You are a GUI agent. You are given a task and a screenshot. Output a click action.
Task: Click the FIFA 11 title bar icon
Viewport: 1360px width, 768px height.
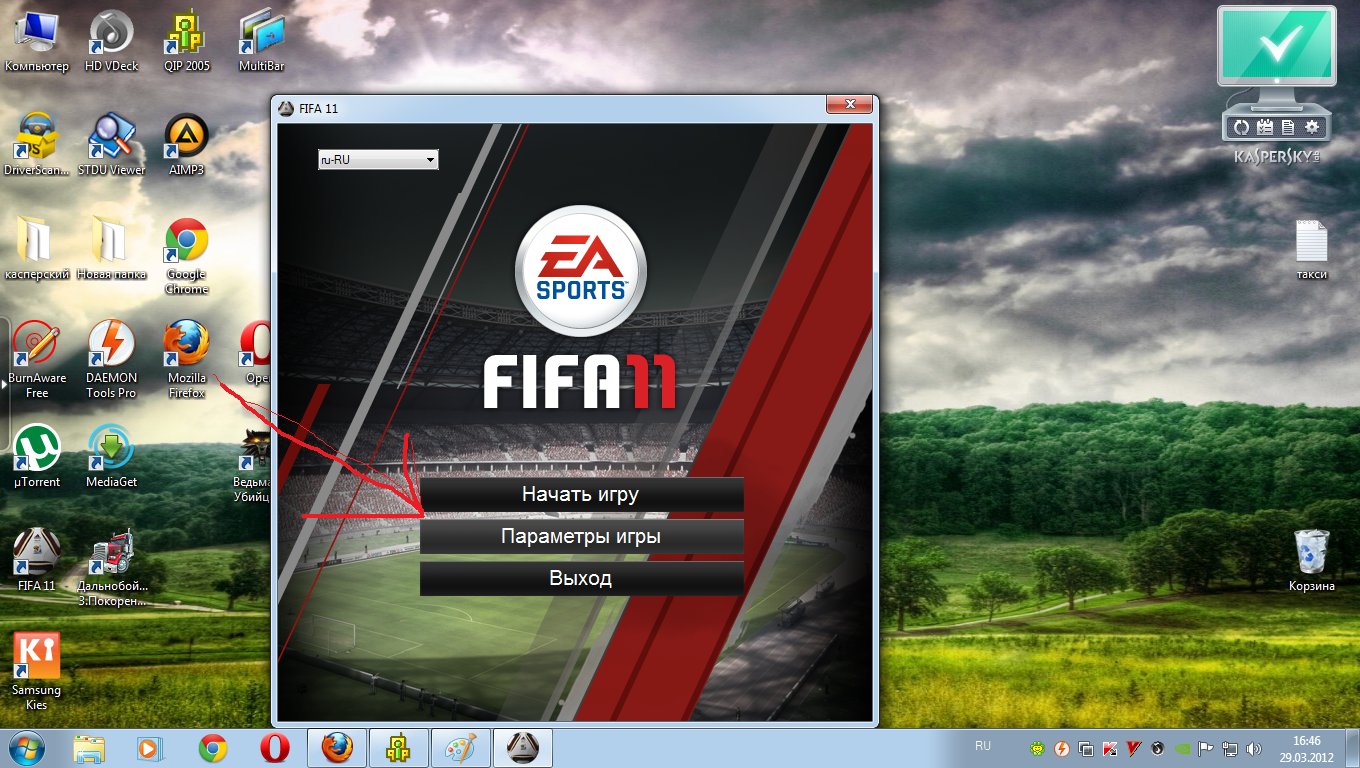286,108
